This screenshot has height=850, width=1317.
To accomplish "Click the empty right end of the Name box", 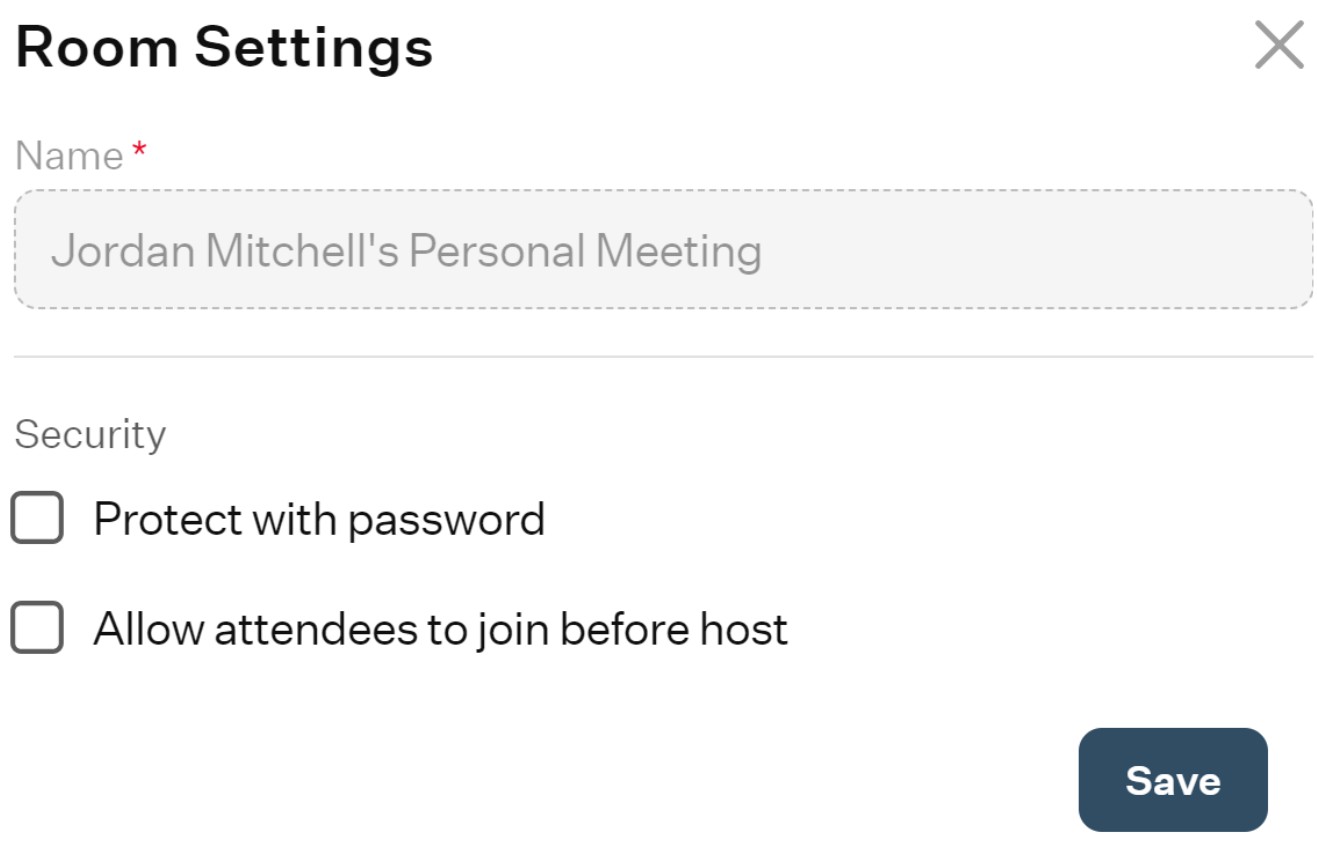I will 1040,249.
